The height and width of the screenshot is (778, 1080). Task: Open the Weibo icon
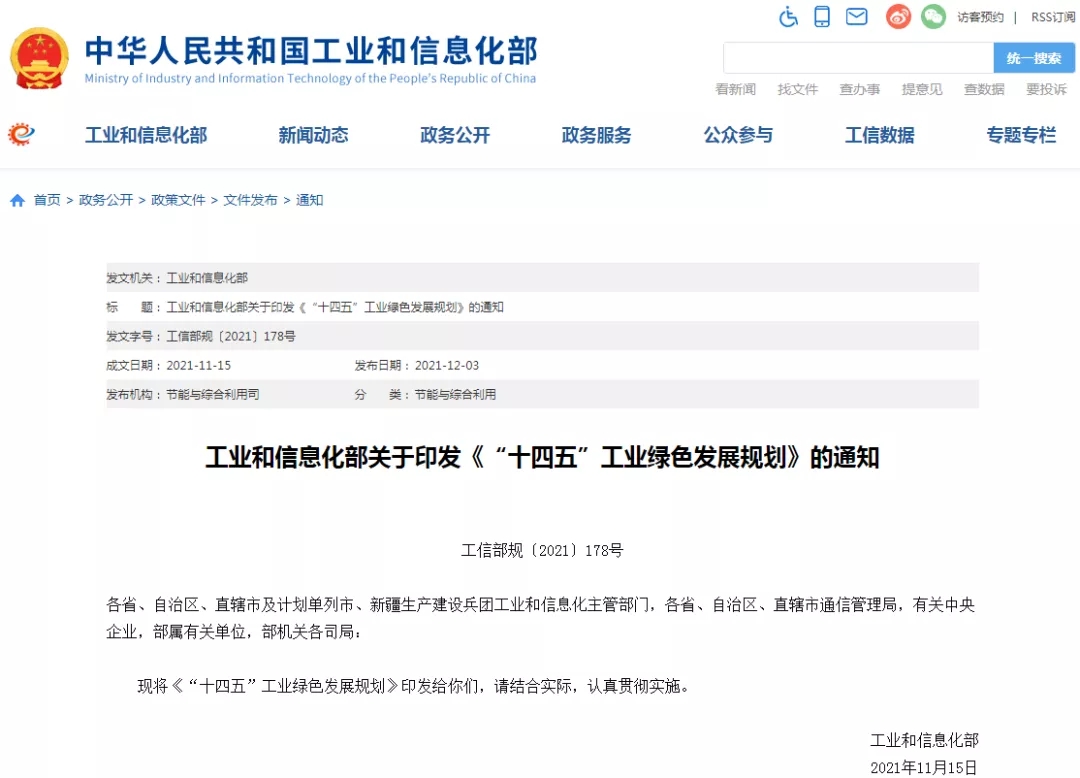coord(898,16)
